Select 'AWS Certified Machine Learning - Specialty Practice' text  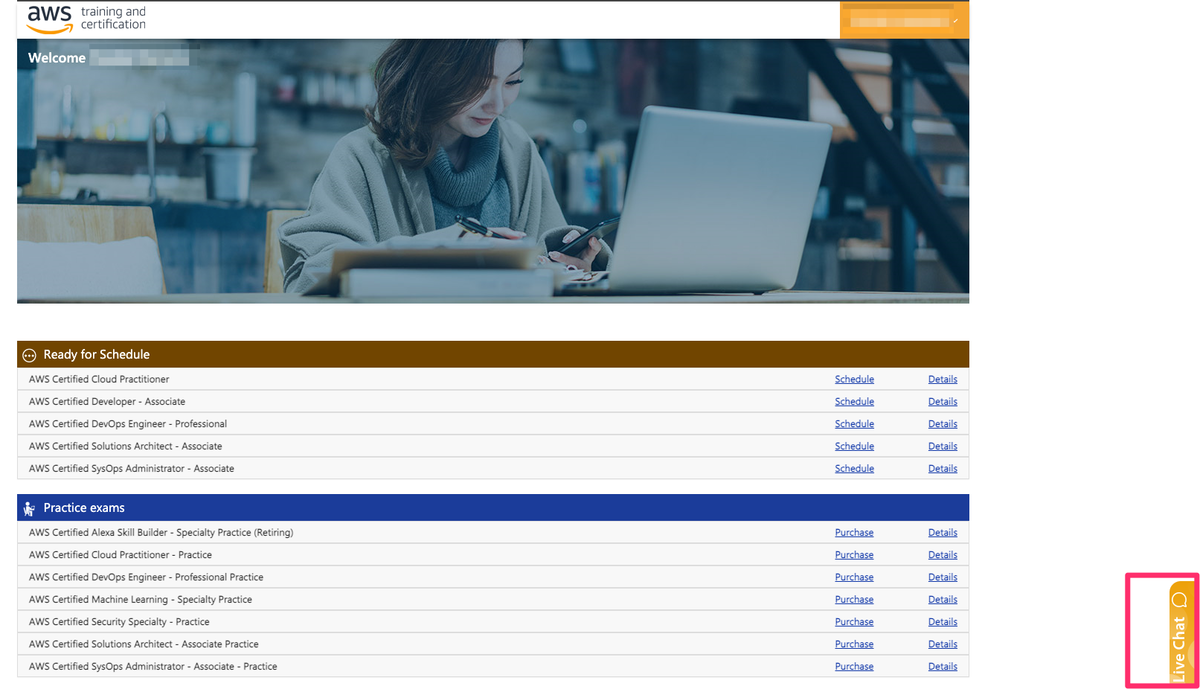click(x=141, y=600)
